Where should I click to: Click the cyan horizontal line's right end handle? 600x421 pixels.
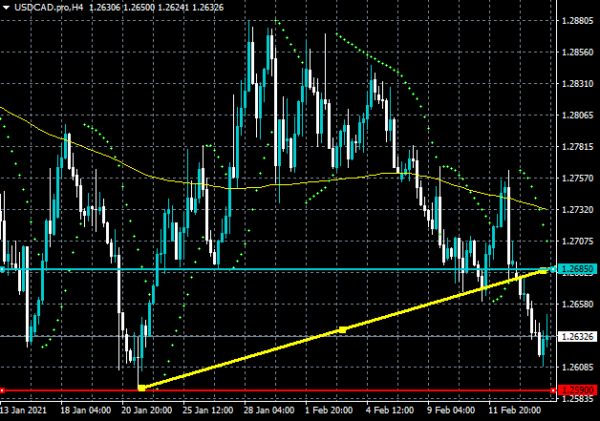pyautogui.click(x=553, y=269)
